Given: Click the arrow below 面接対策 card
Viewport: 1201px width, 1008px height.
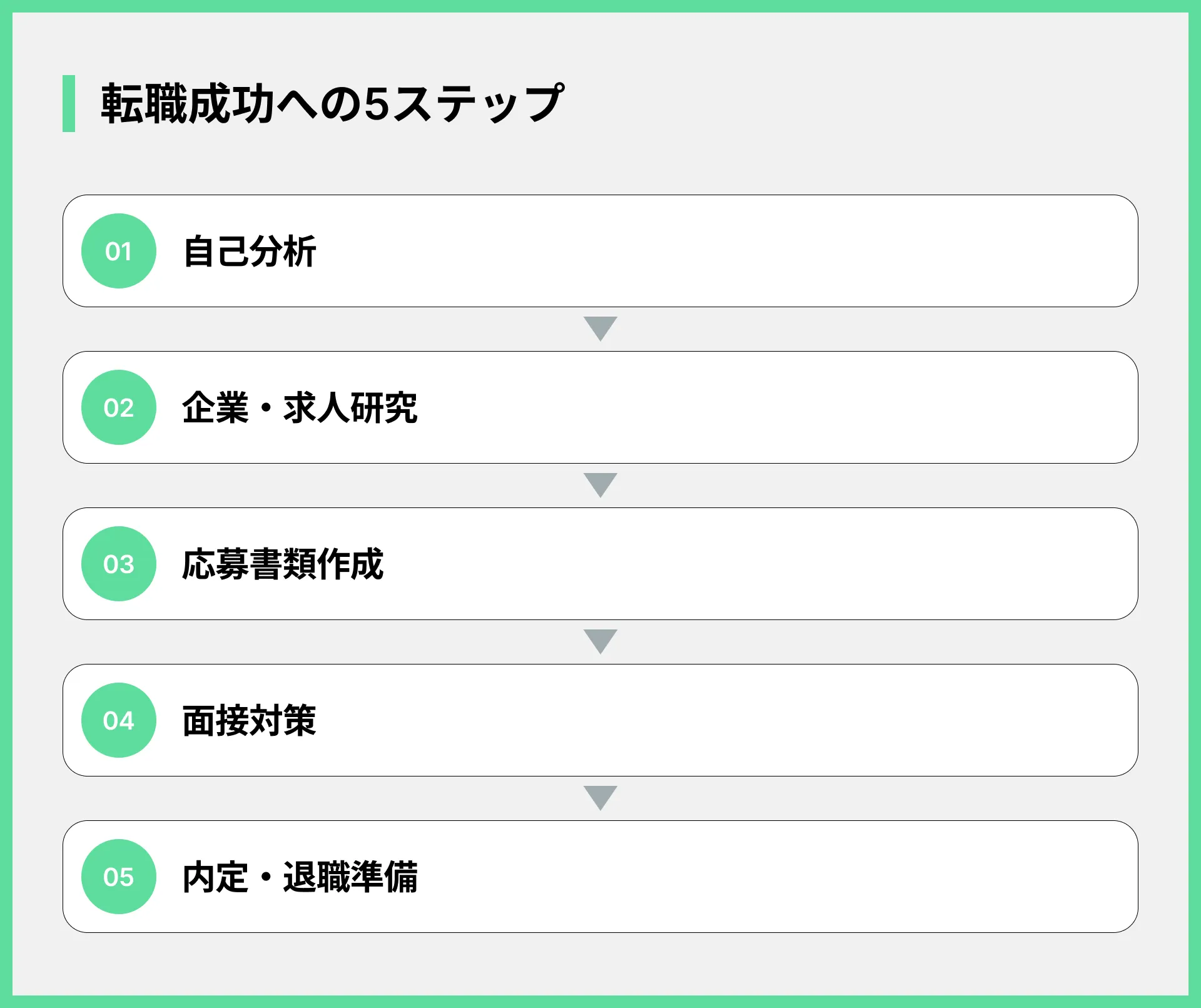Looking at the screenshot, I should [x=600, y=798].
